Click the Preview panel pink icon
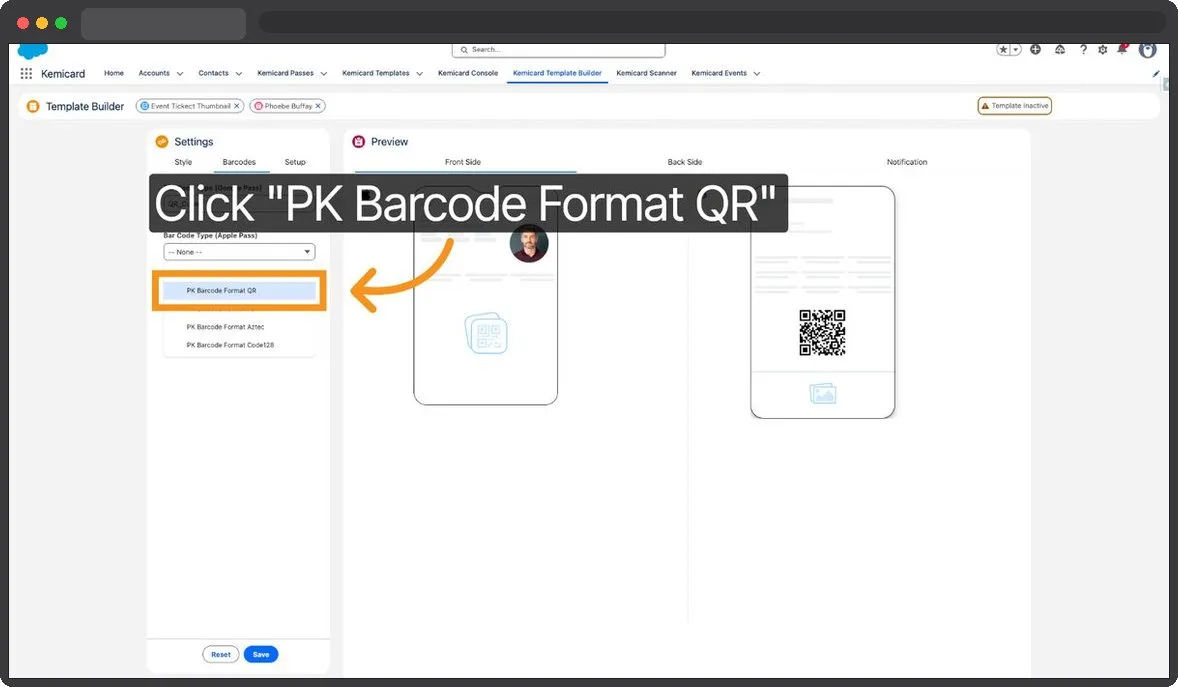Viewport: 1178px width, 687px height. point(358,141)
